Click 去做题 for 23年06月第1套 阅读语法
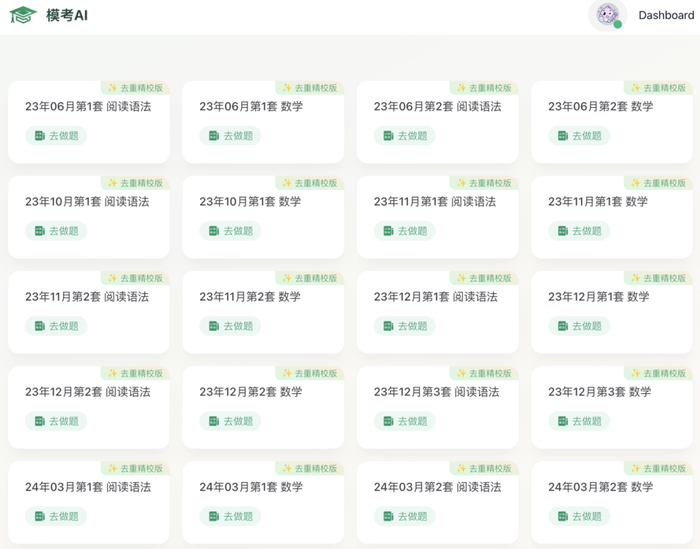The width and height of the screenshot is (700, 549). pyautogui.click(x=56, y=136)
